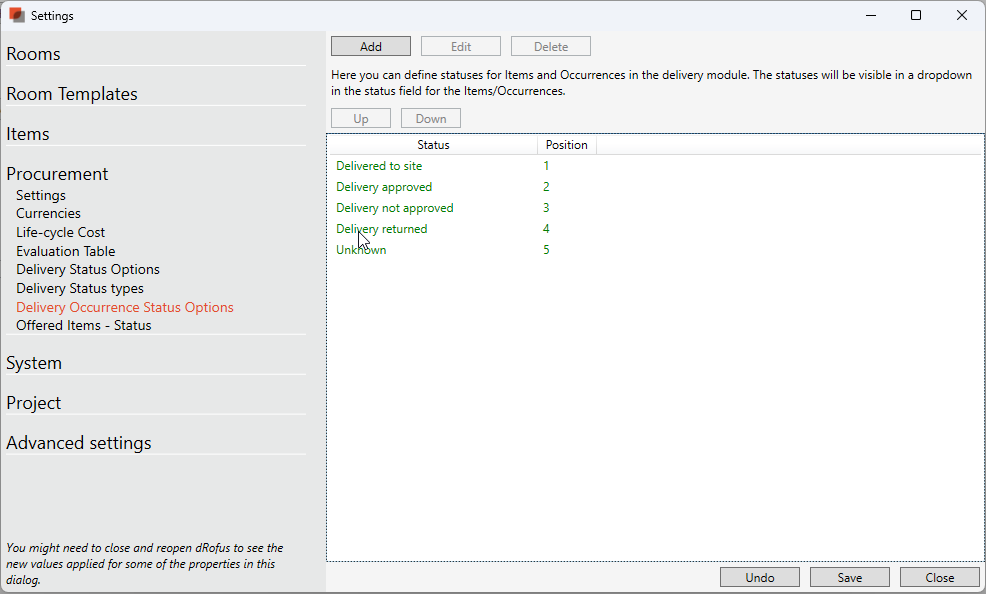
Task: Select Evaluation Table option
Action: coord(65,251)
